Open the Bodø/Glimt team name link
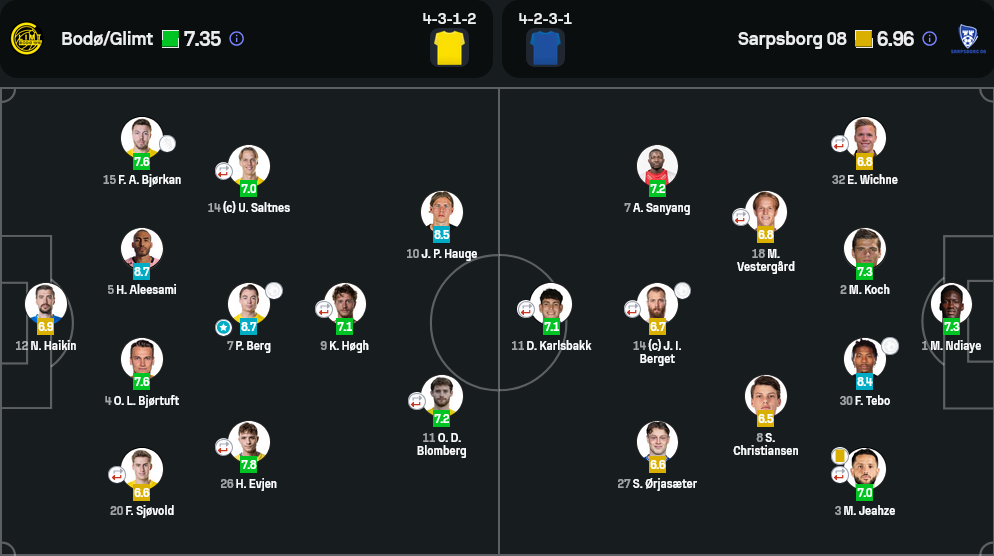The width and height of the screenshot is (994, 556). [107, 39]
